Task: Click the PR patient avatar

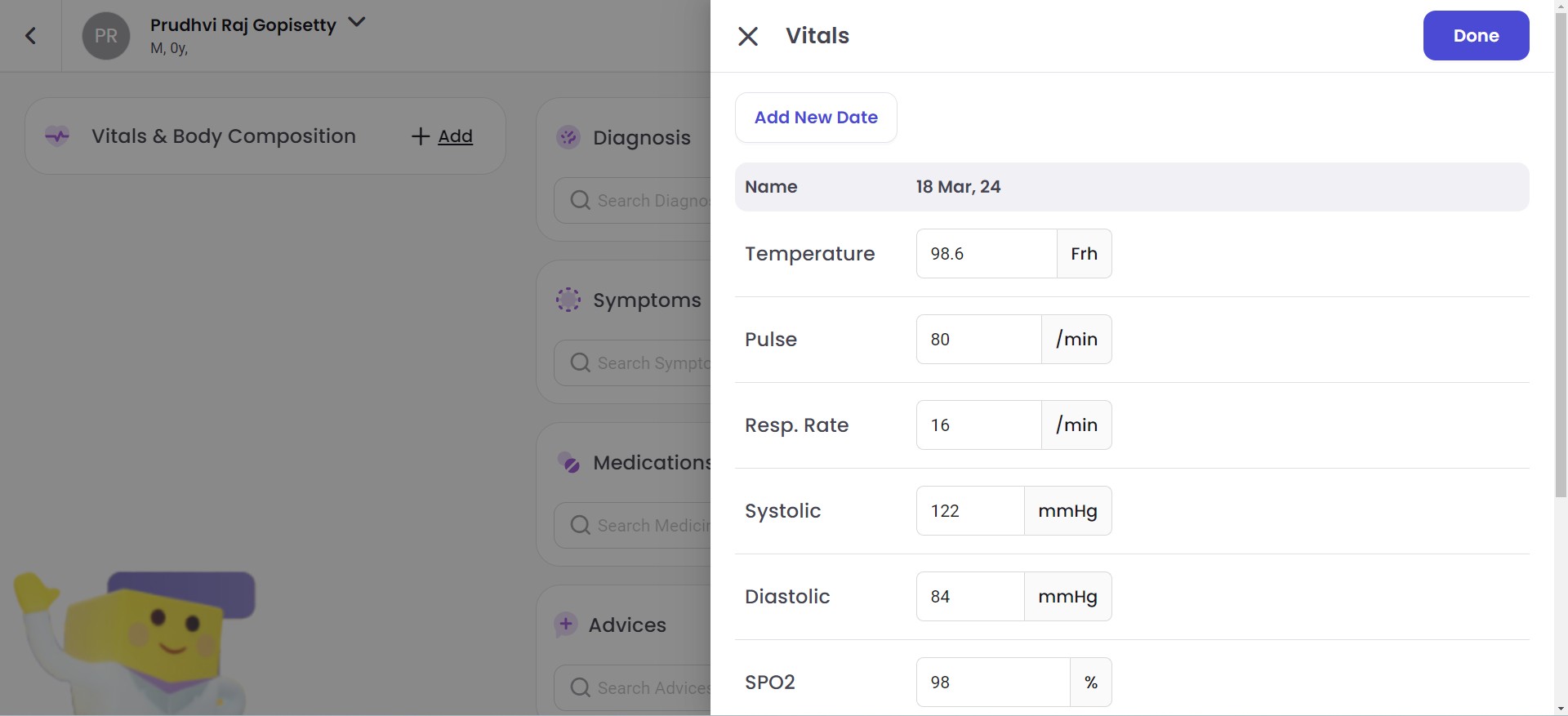Action: (x=106, y=36)
